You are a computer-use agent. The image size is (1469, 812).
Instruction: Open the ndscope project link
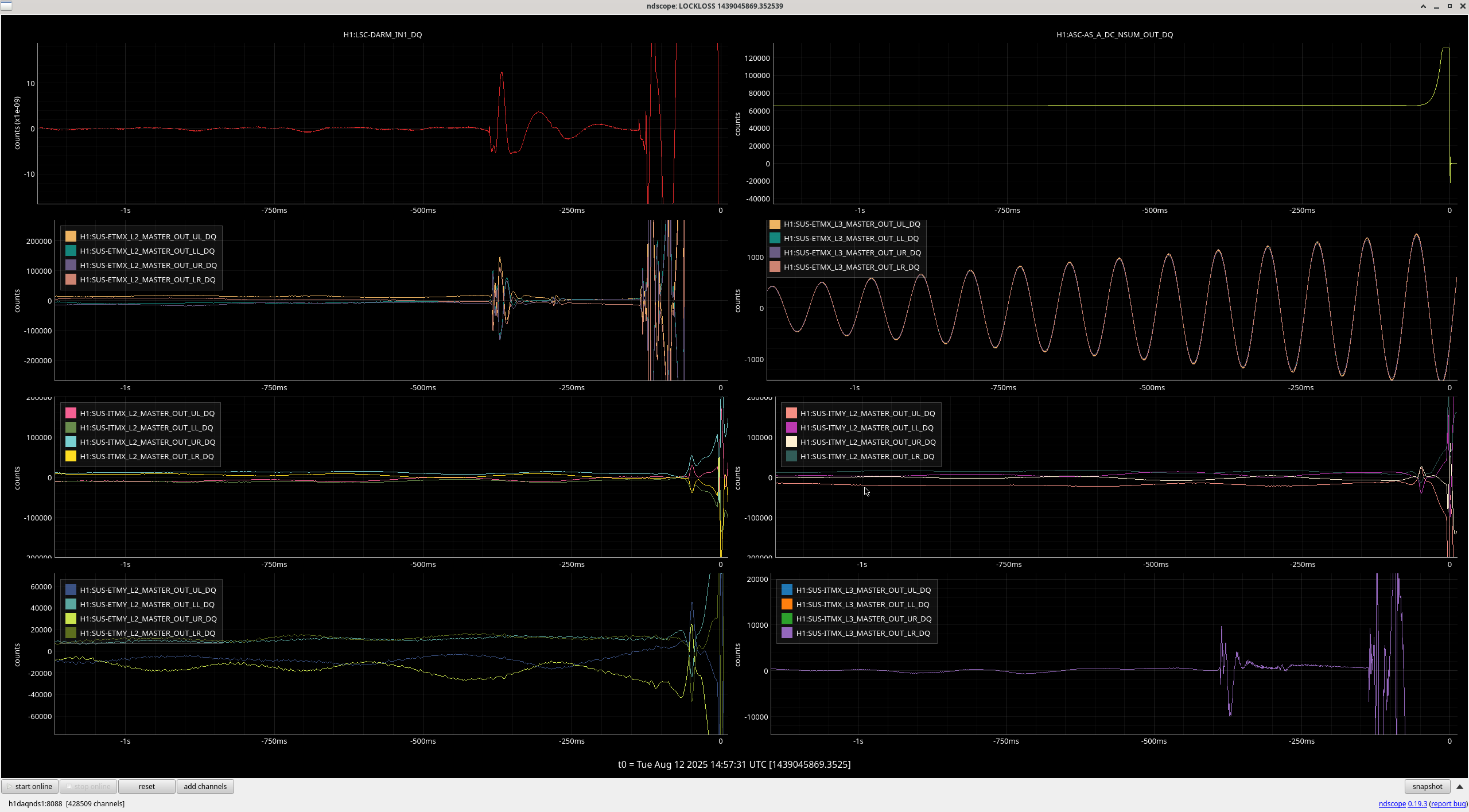(x=1392, y=803)
